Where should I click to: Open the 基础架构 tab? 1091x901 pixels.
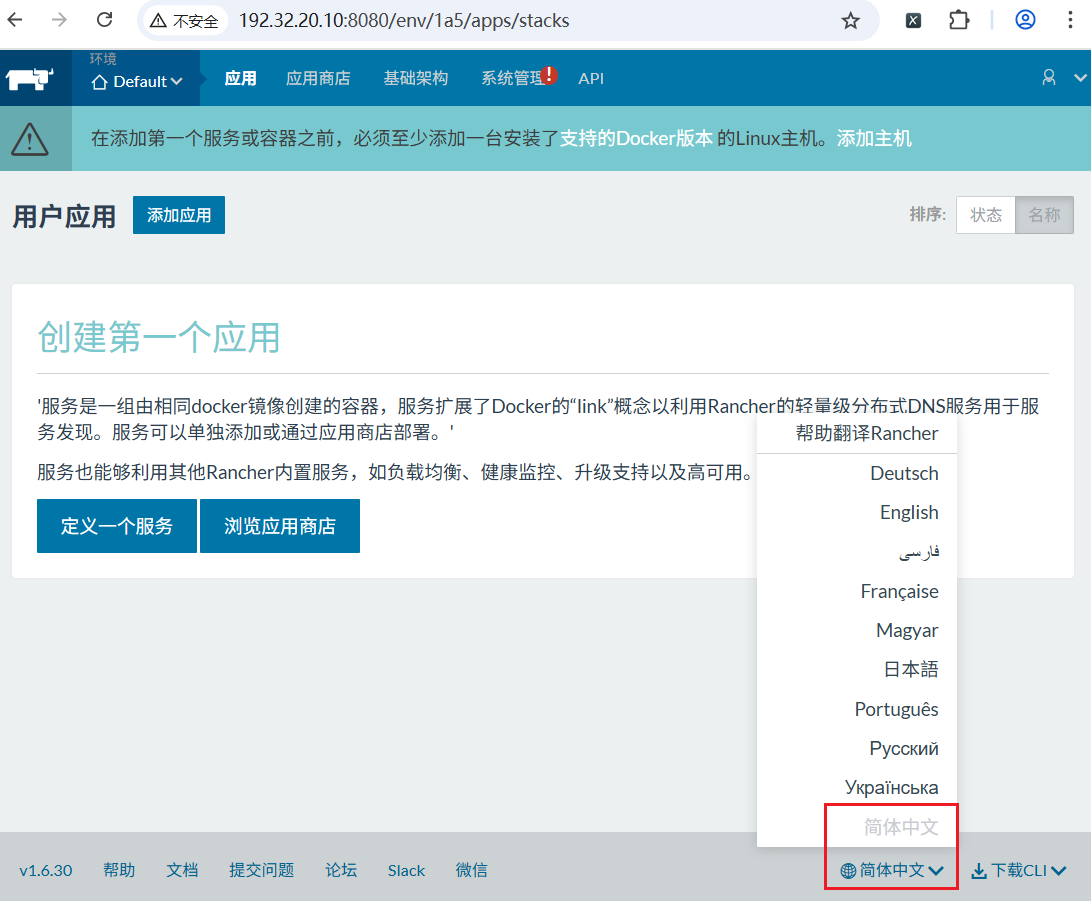point(416,78)
